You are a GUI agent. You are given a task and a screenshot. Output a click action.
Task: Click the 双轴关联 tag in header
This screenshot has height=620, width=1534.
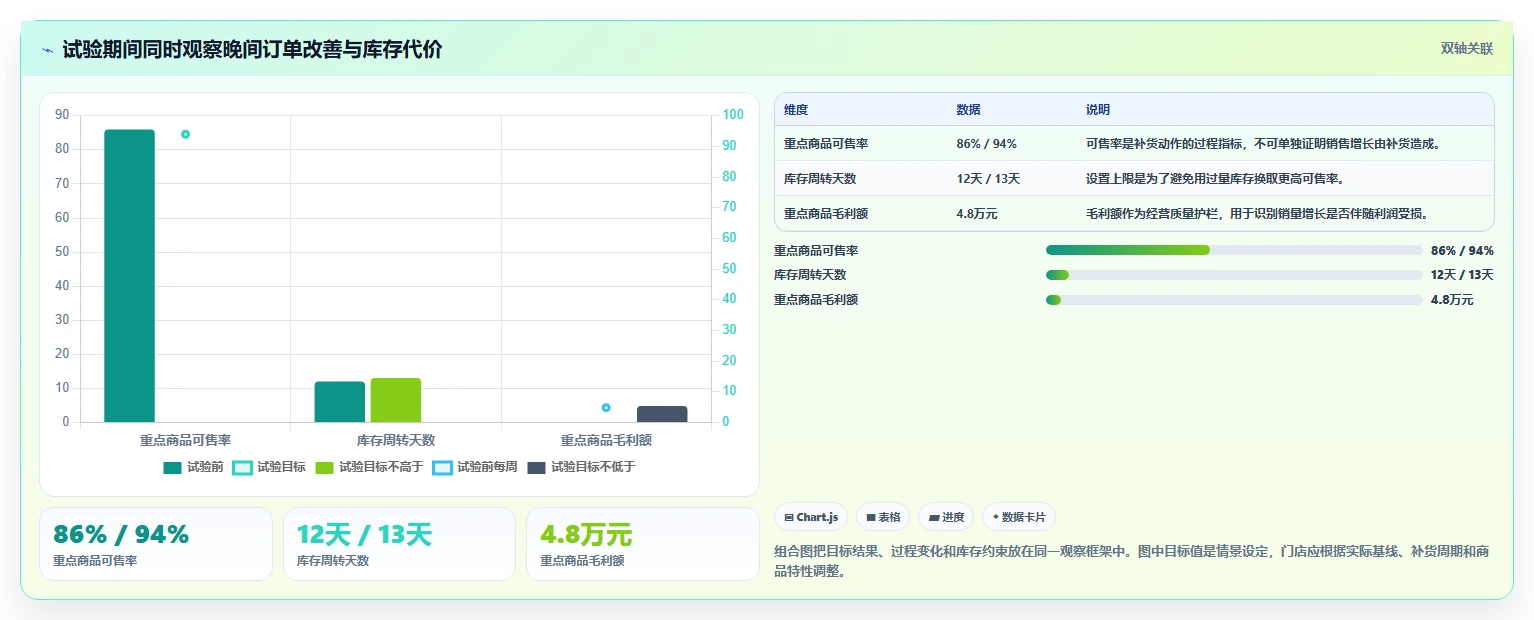click(1467, 49)
